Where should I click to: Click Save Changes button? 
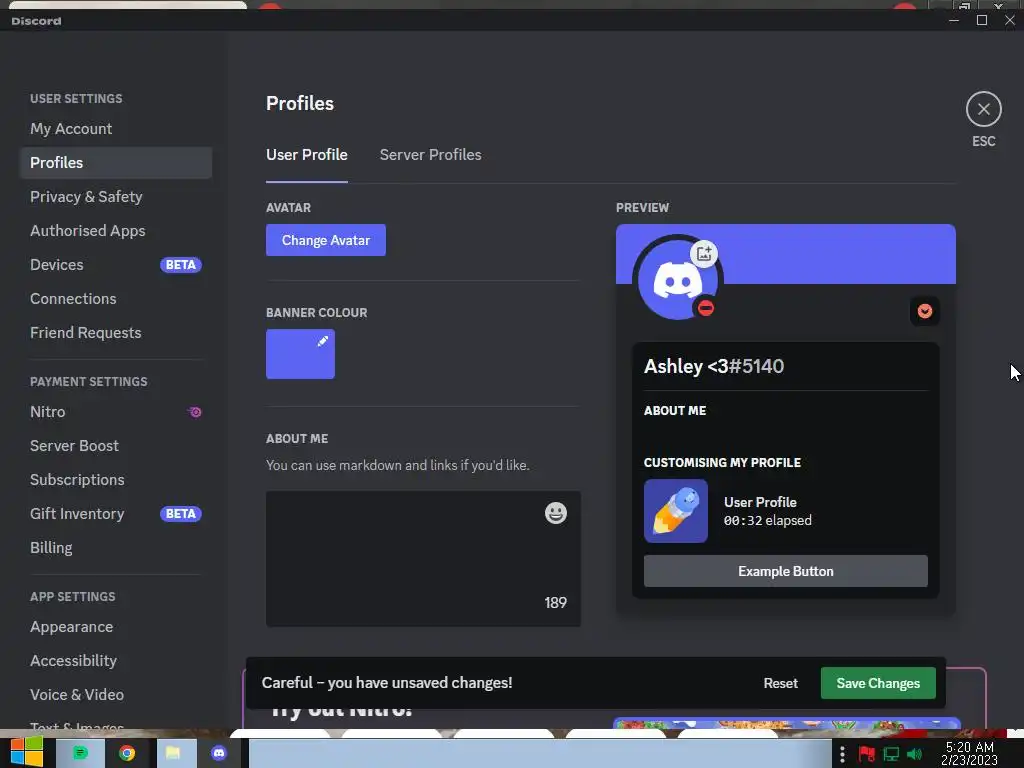point(878,683)
